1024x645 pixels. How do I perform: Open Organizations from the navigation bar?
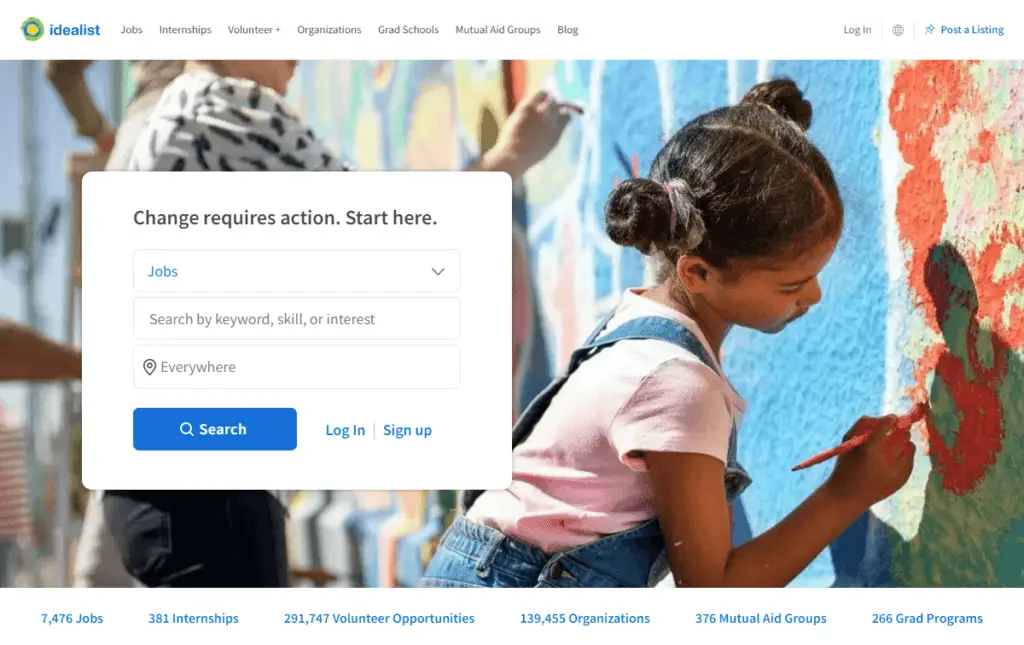(x=329, y=30)
